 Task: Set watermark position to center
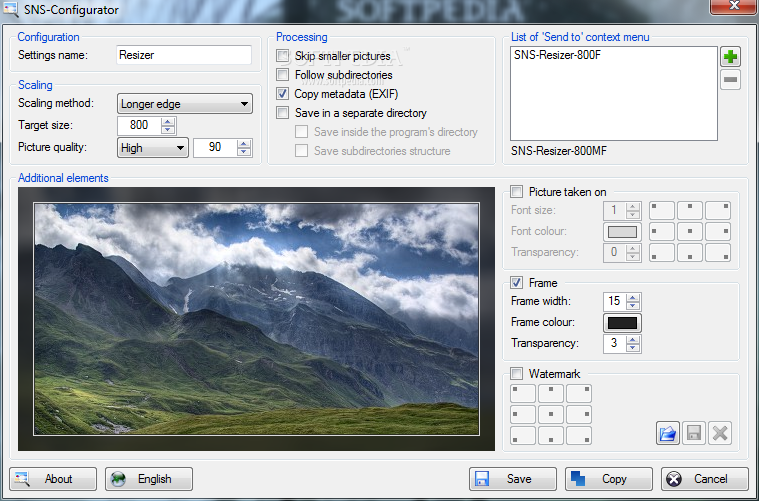pyautogui.click(x=551, y=415)
